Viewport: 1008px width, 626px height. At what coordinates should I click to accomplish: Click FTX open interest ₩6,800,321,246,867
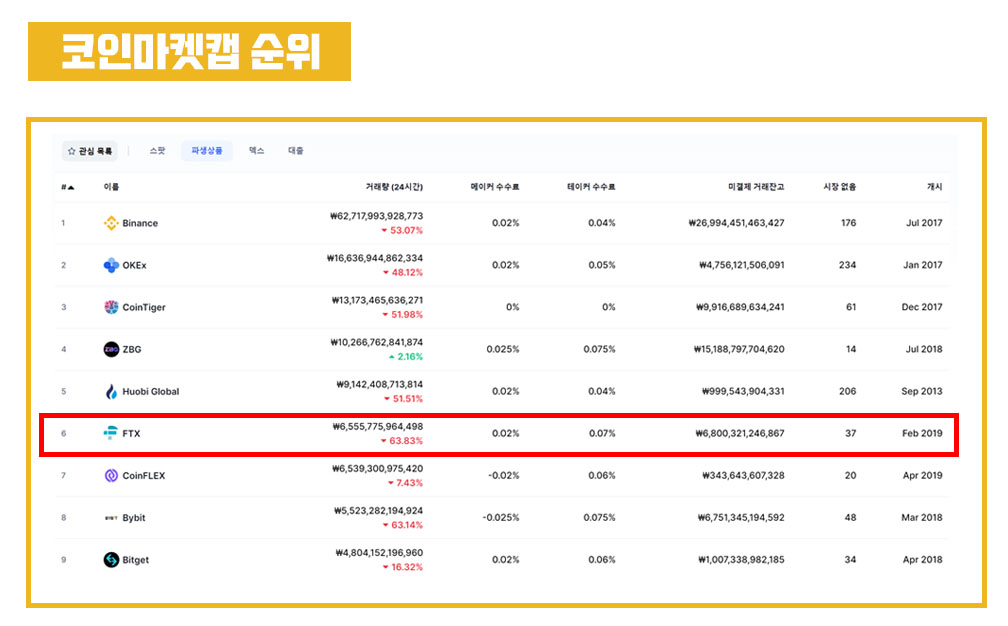(740, 434)
